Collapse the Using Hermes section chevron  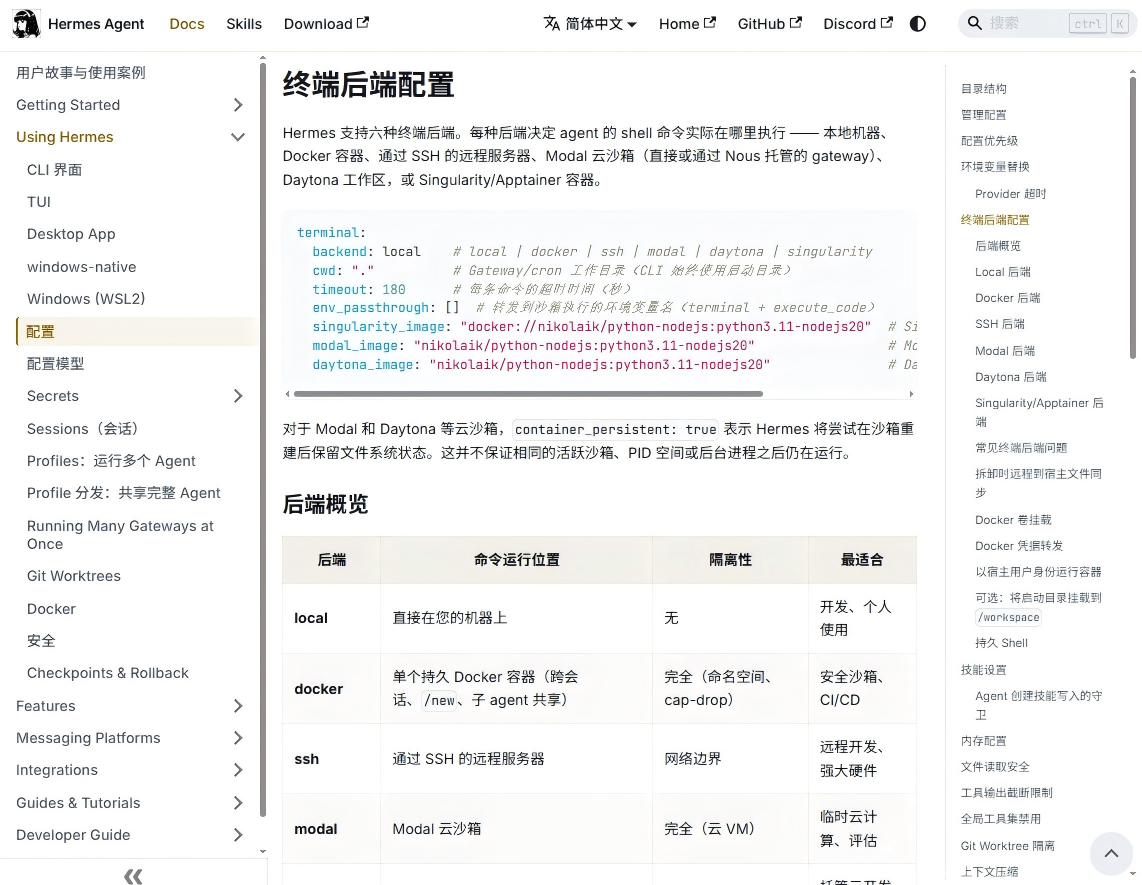coord(238,137)
